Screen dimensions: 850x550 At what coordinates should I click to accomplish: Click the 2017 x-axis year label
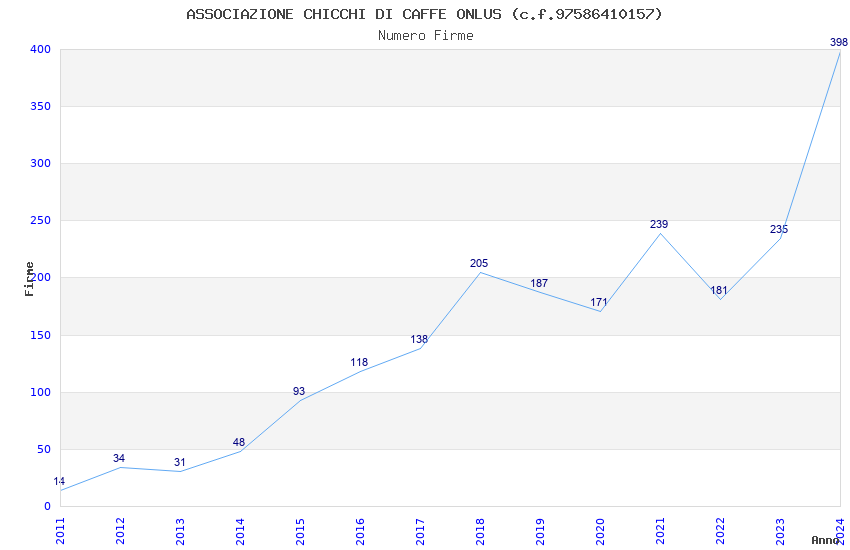pos(420,532)
